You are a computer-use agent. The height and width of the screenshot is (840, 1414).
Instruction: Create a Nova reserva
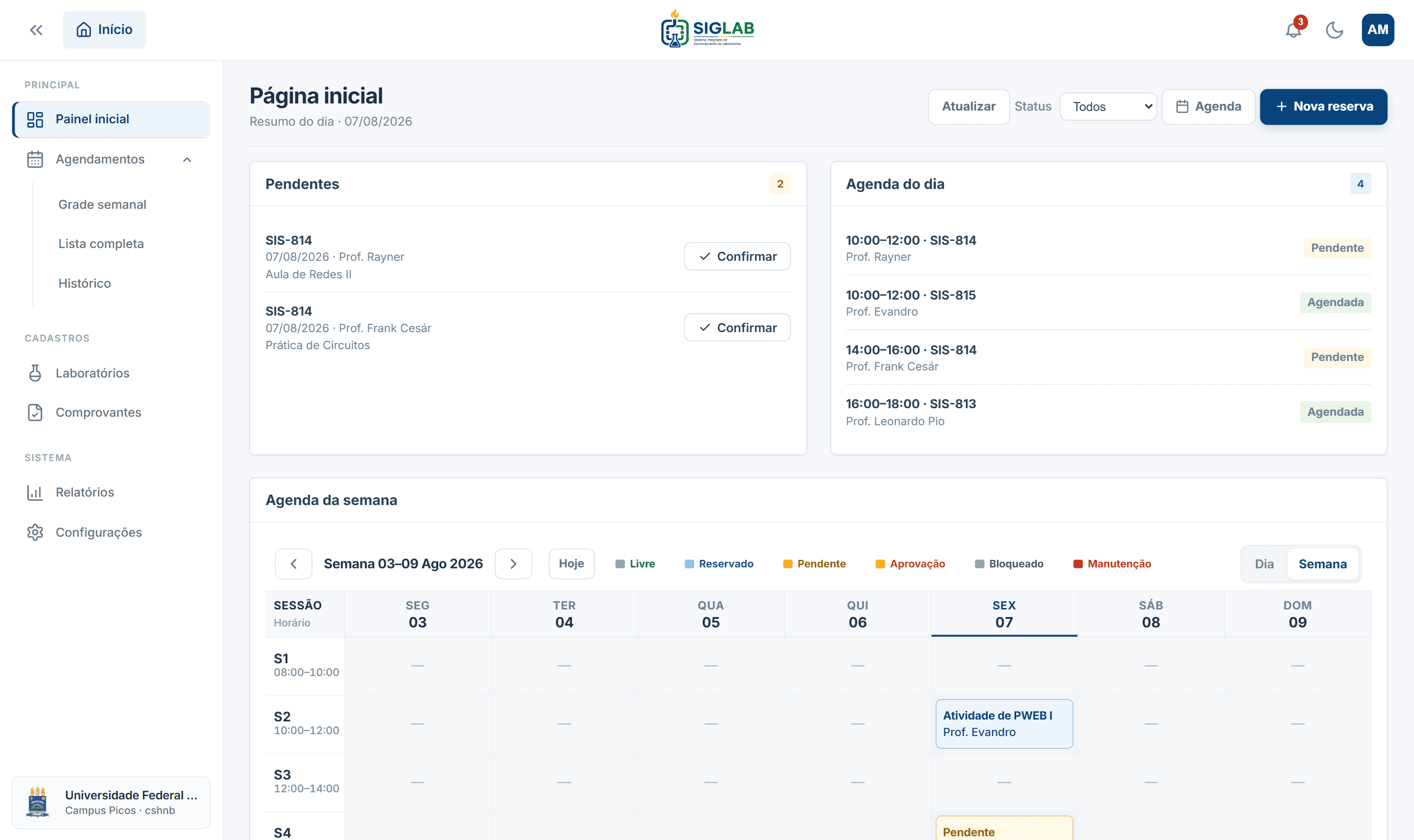click(1323, 106)
